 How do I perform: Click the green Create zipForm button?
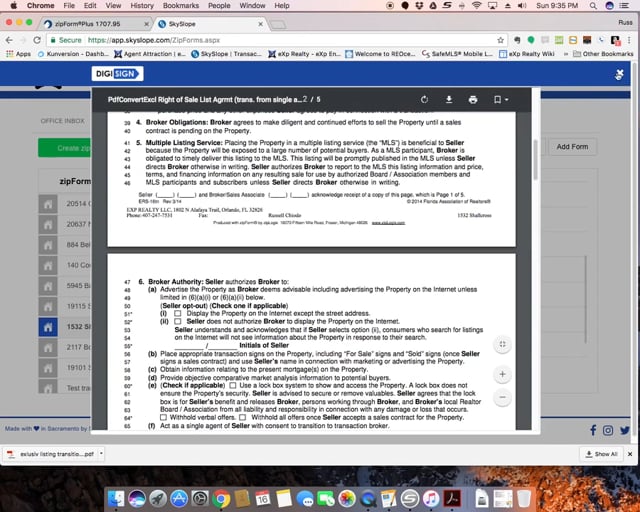tap(64, 148)
